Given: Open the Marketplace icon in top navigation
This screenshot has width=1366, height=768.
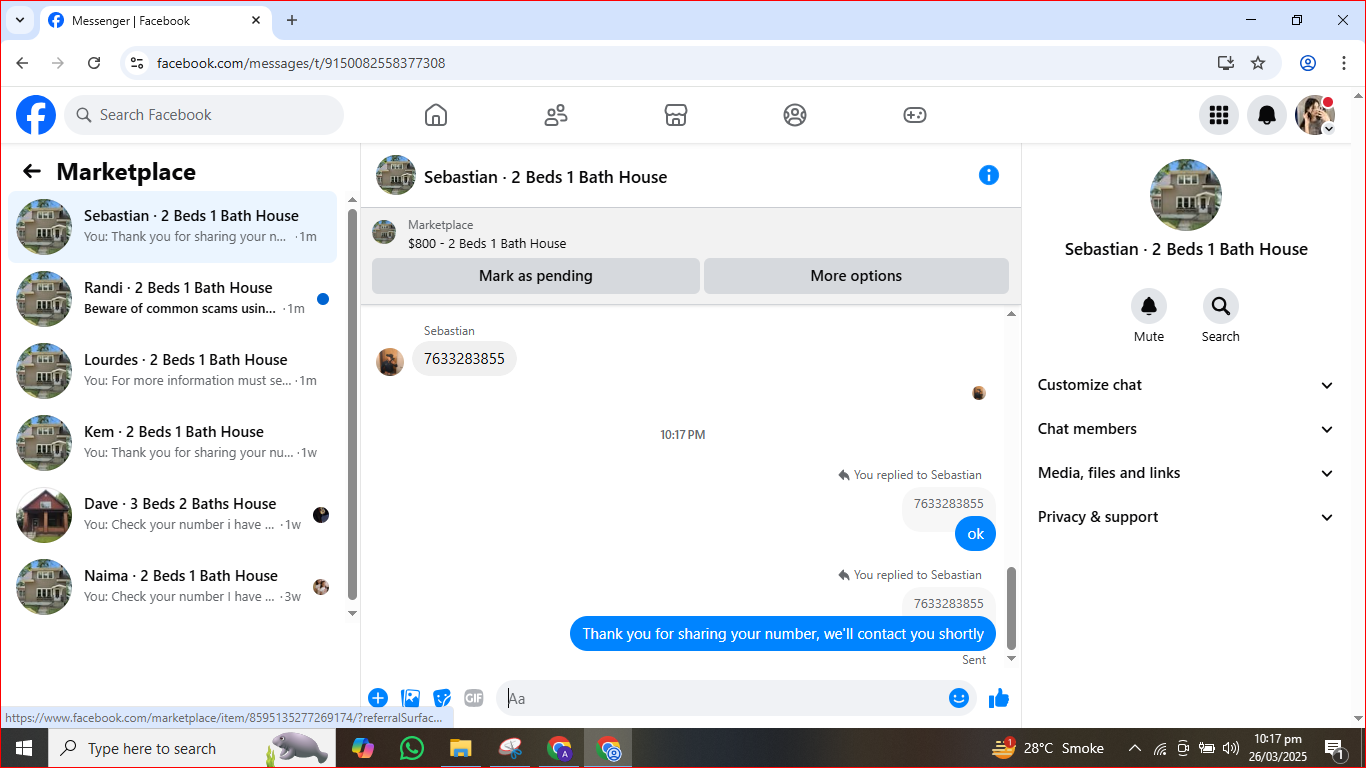Looking at the screenshot, I should [x=676, y=115].
